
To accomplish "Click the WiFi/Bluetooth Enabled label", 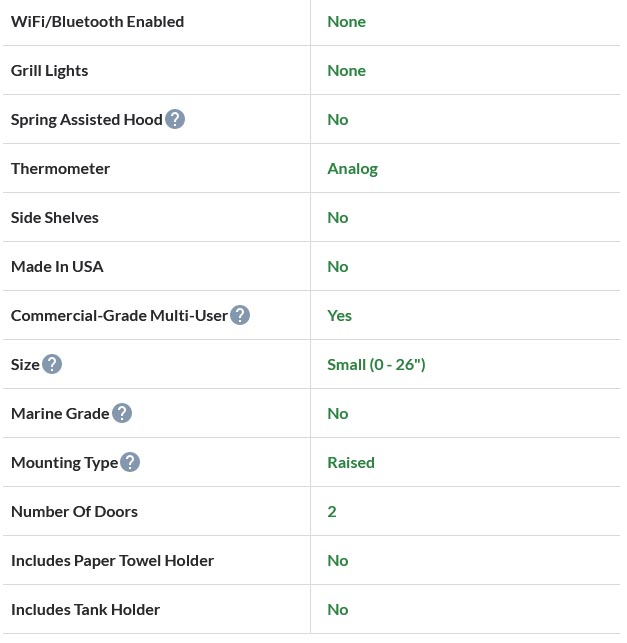I will (97, 21).
